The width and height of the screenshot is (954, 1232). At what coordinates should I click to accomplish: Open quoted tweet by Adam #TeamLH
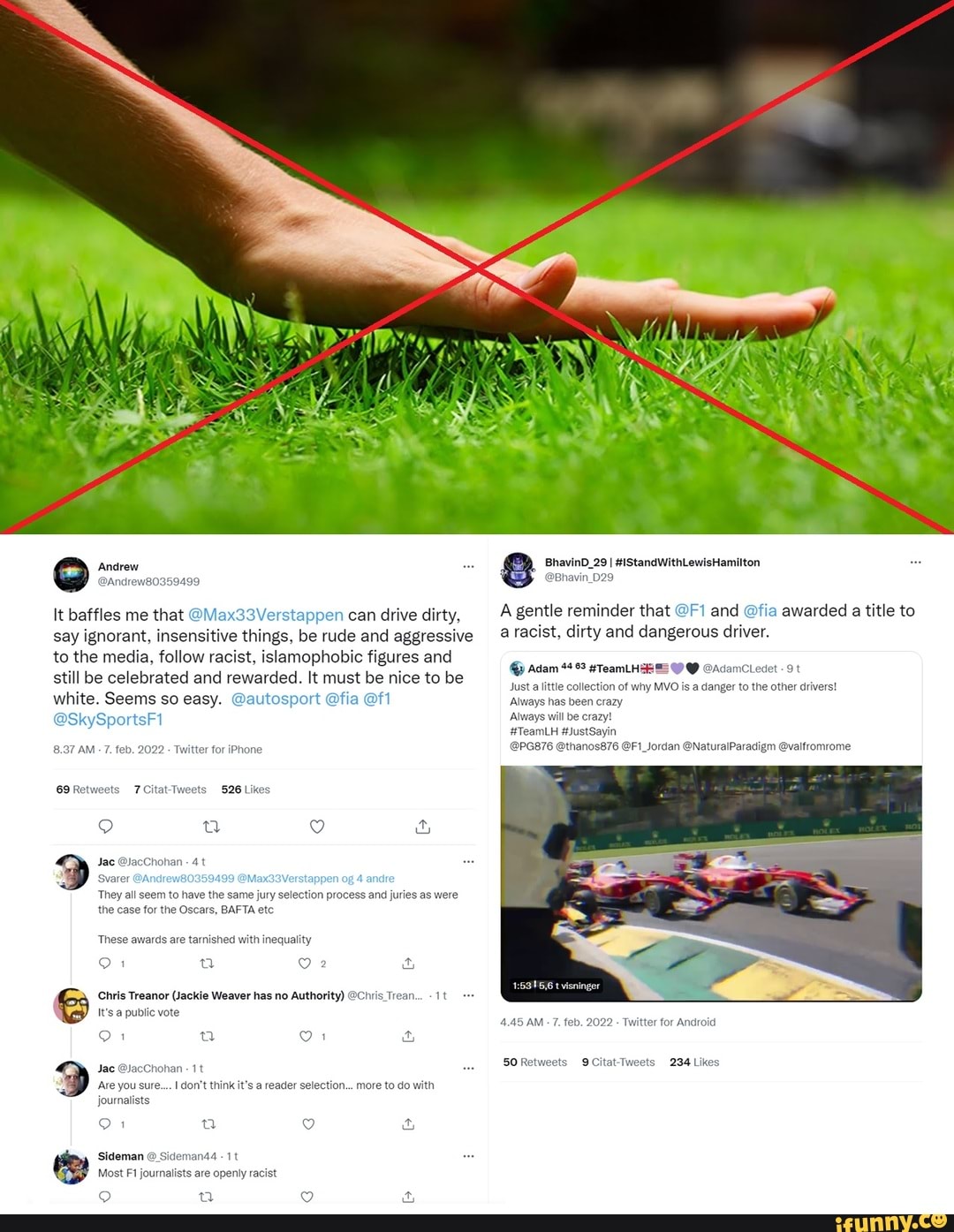point(711,708)
